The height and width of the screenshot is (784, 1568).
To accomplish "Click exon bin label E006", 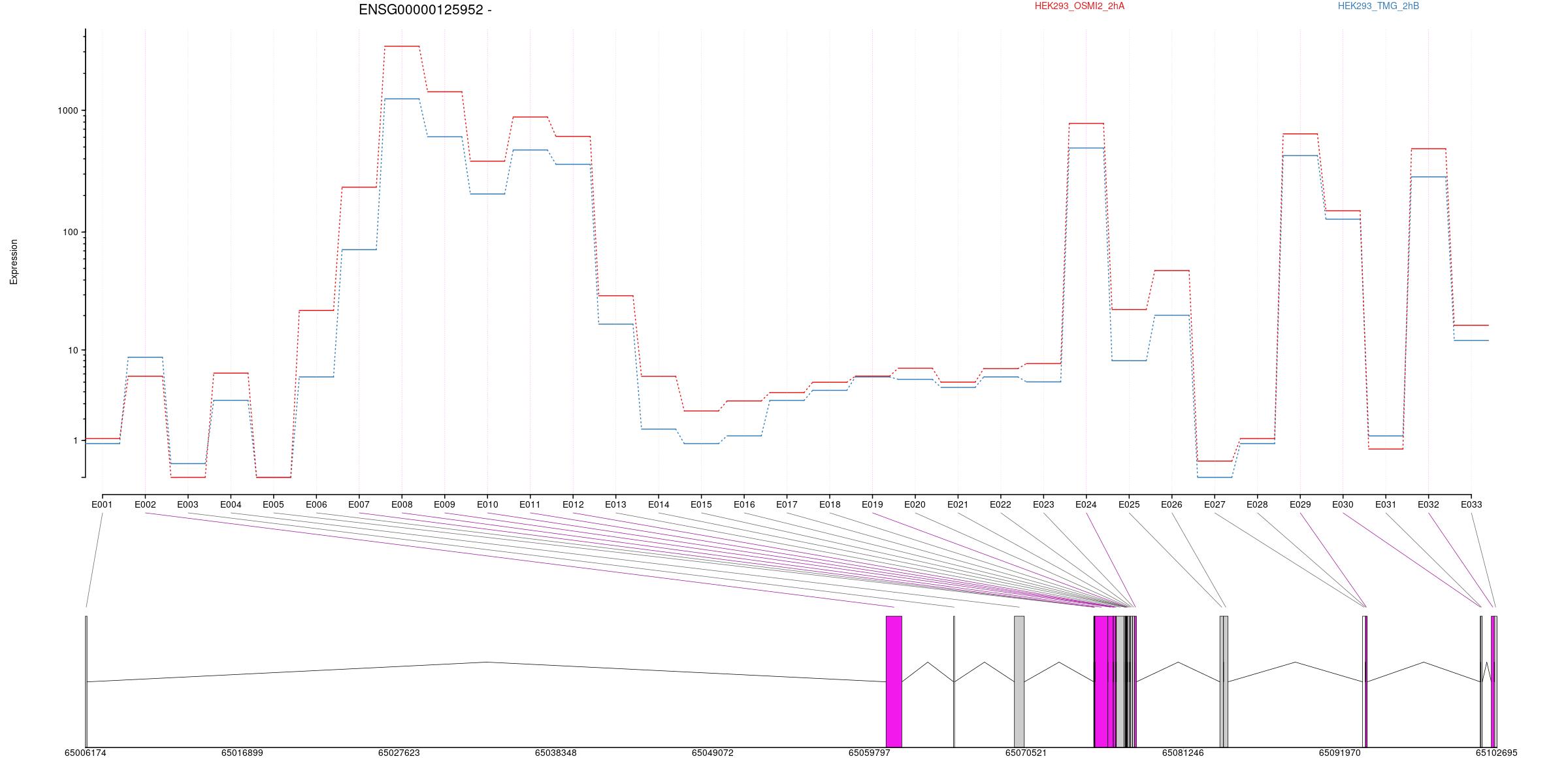I will click(316, 504).
